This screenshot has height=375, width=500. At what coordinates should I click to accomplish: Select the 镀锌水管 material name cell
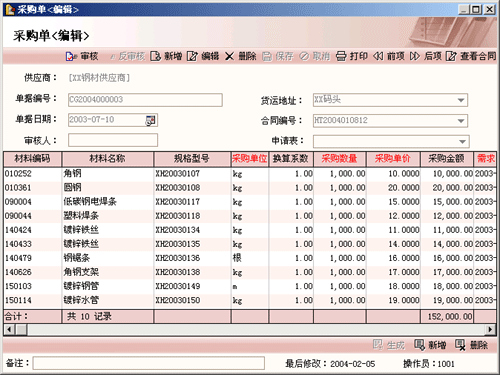click(108, 300)
